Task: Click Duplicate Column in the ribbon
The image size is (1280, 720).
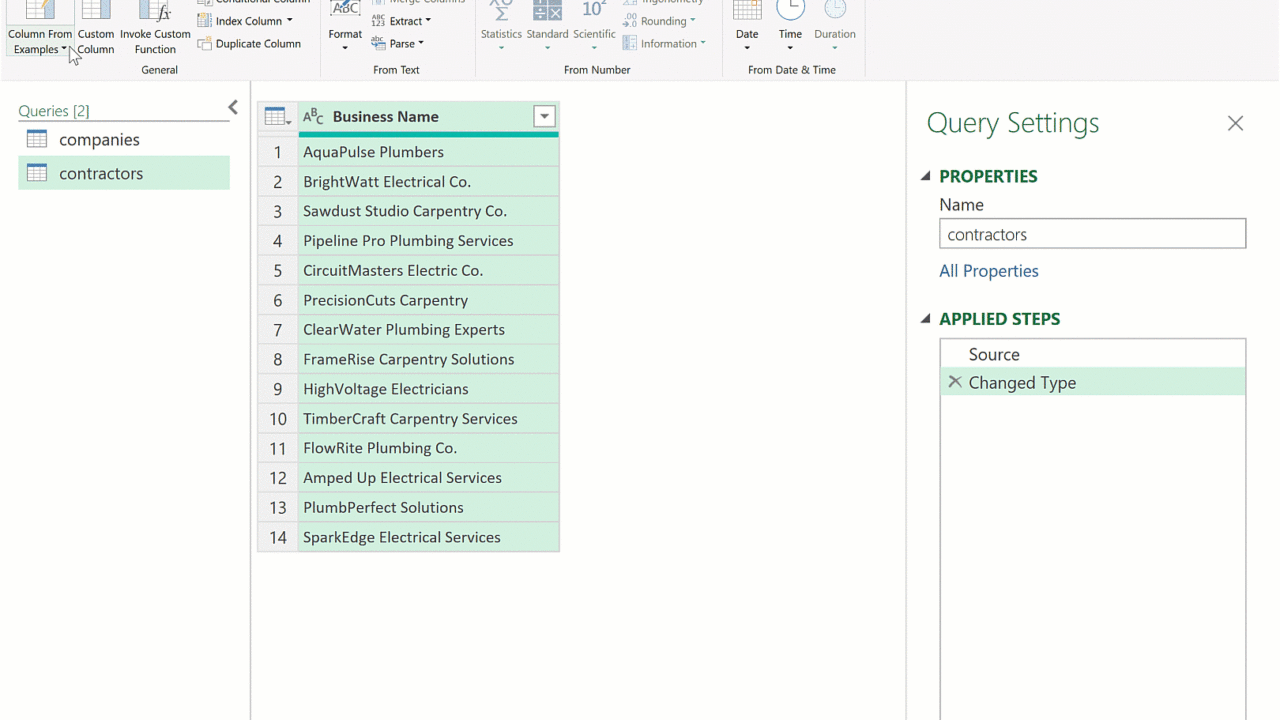Action: 257,44
